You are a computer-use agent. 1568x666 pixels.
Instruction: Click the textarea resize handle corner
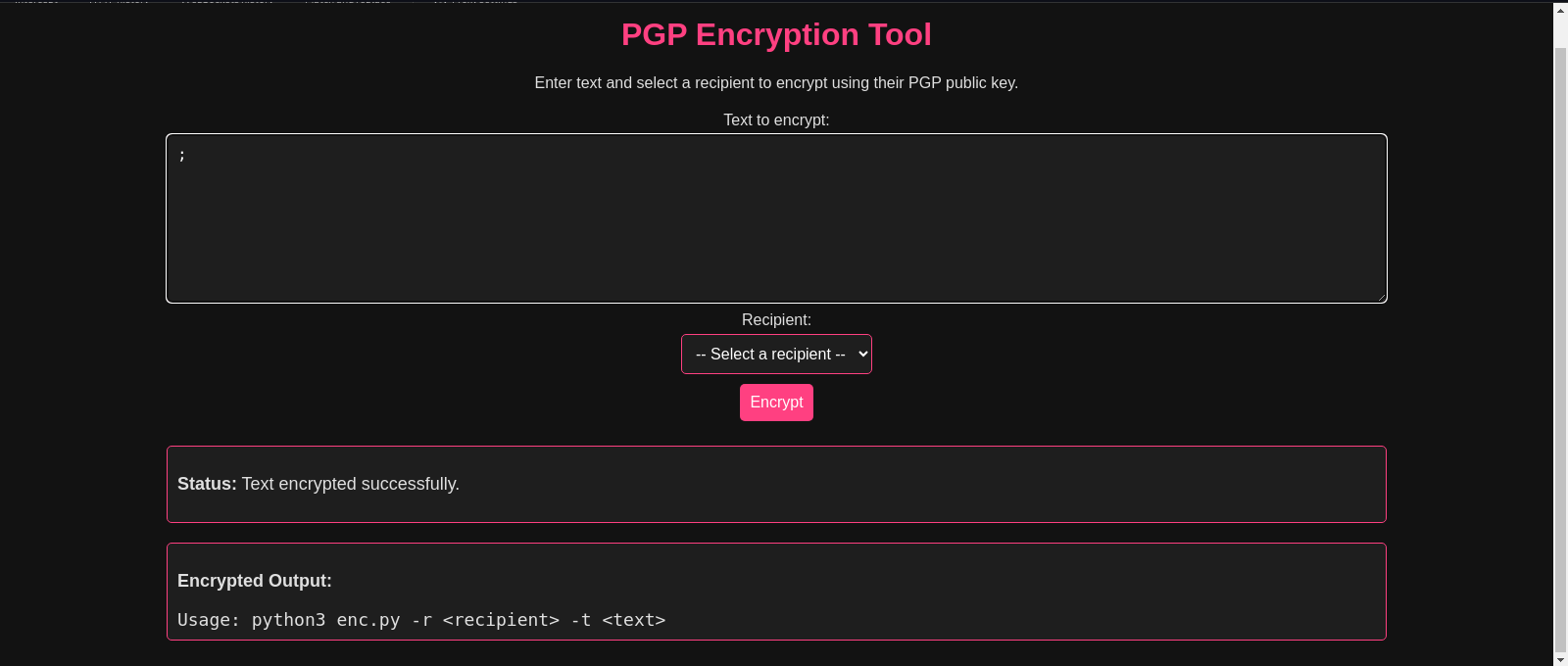[1381, 297]
